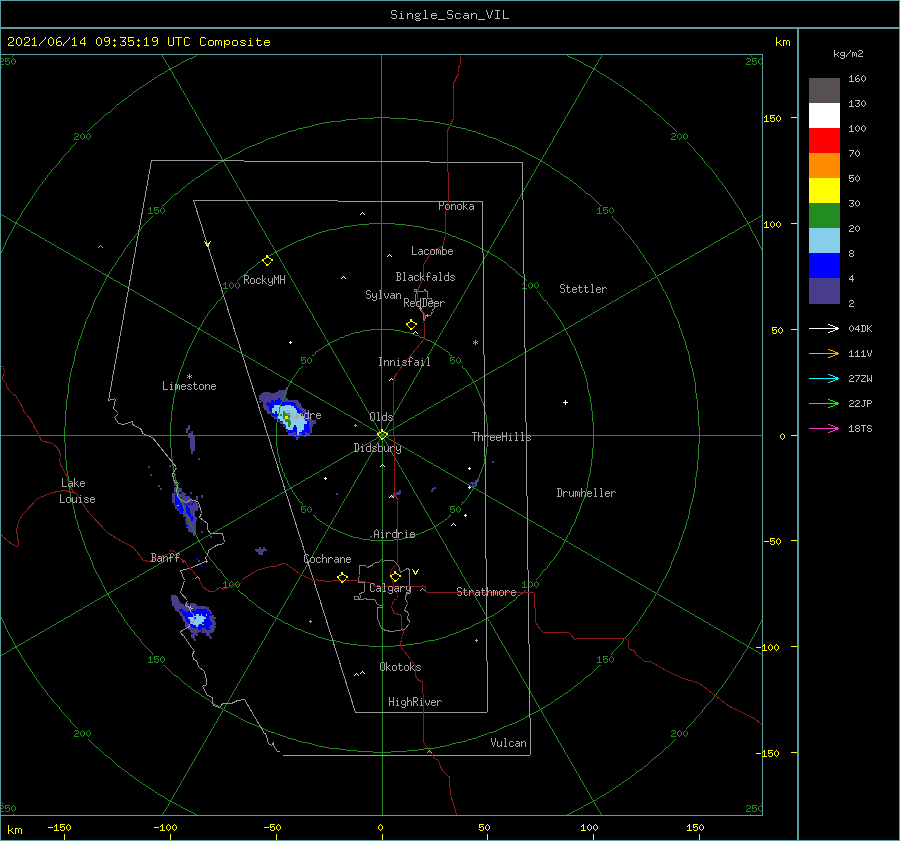Click the Banff label
This screenshot has height=841, width=900.
pyautogui.click(x=165, y=558)
